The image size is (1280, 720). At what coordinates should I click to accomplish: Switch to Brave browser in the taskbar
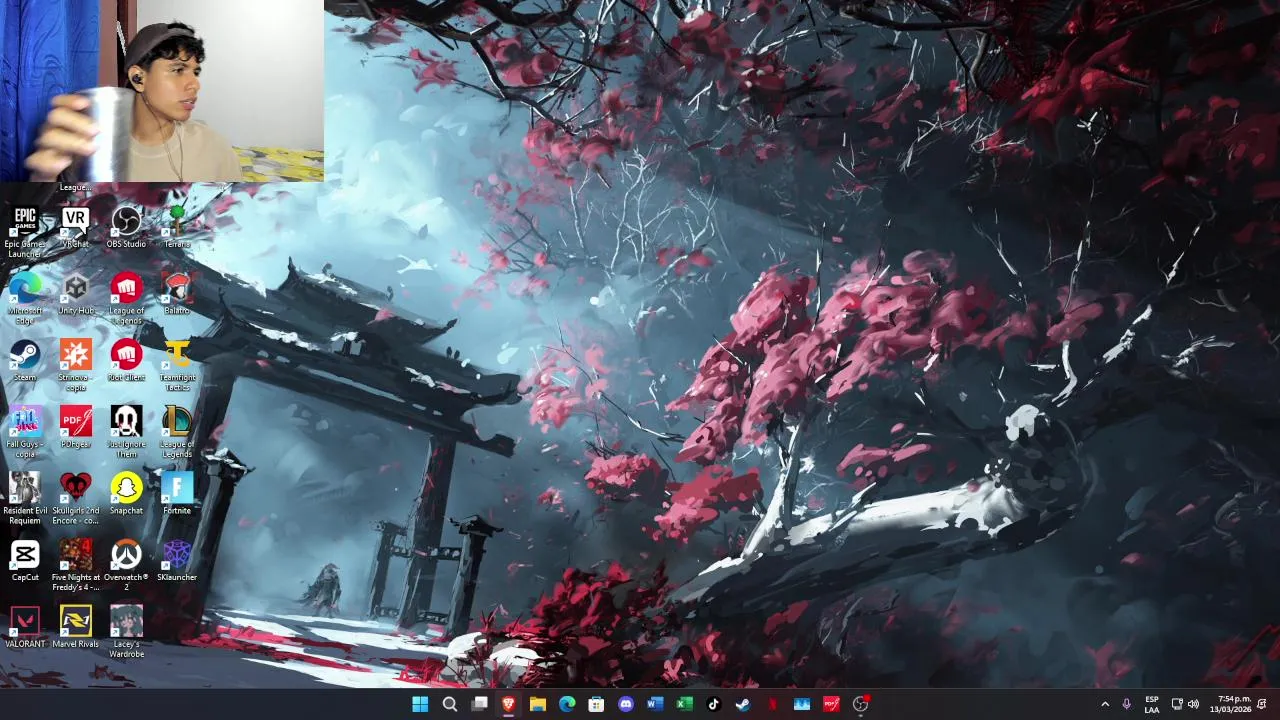click(x=508, y=704)
